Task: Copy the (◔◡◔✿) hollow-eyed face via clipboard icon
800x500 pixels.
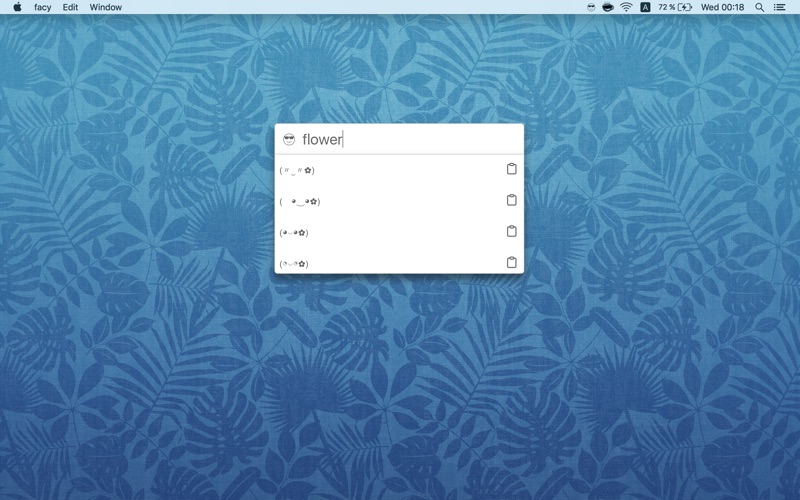Action: click(511, 262)
